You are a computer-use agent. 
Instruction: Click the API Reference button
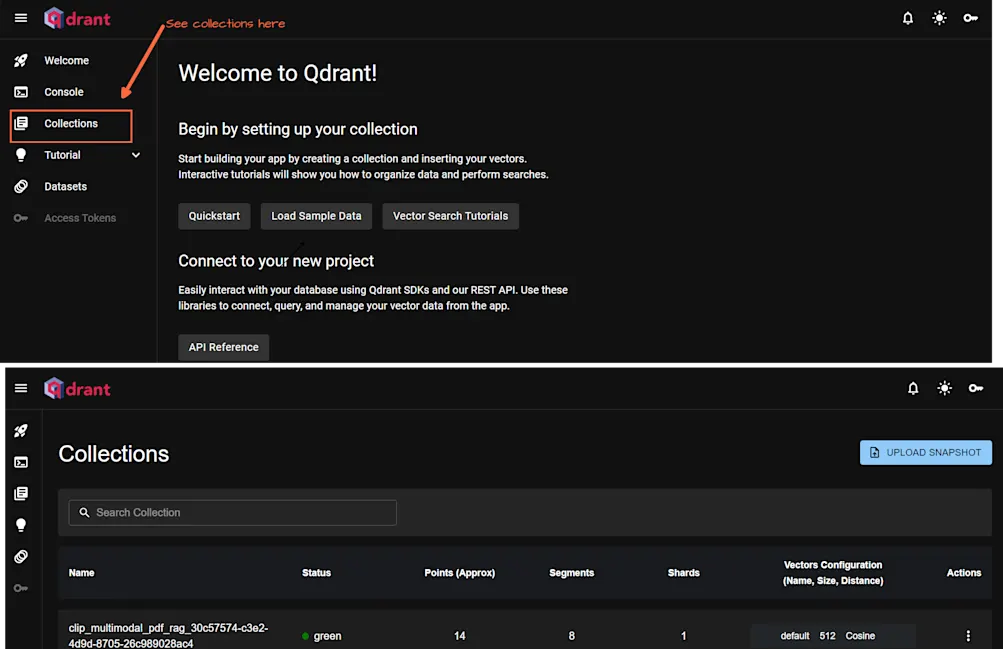tap(223, 347)
